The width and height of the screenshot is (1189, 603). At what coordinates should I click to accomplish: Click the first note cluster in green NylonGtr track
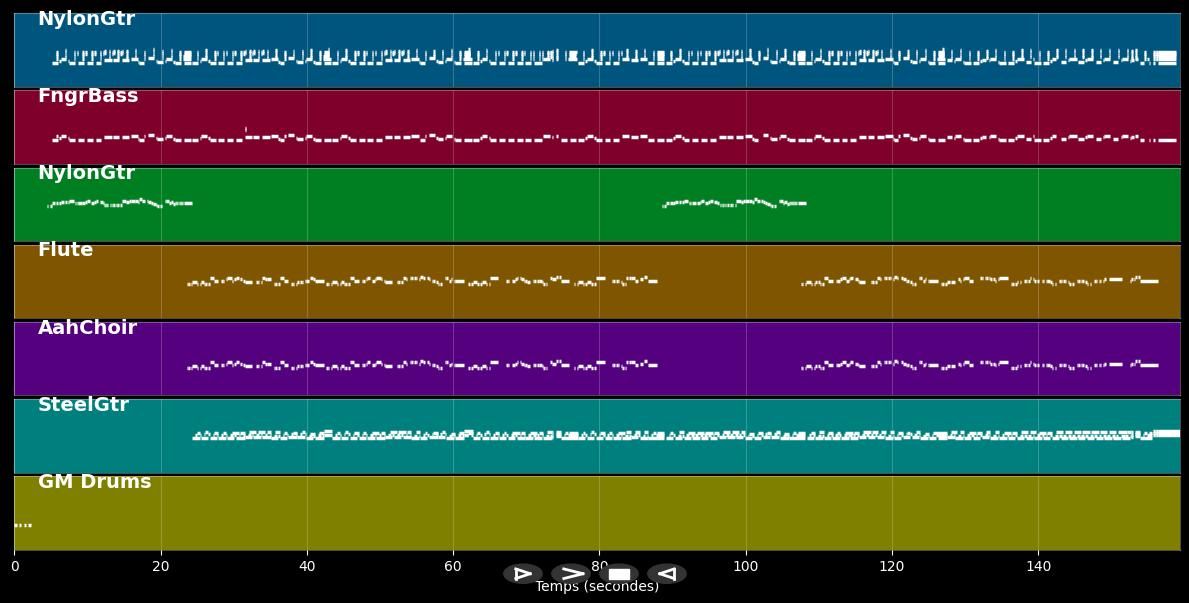(119, 203)
